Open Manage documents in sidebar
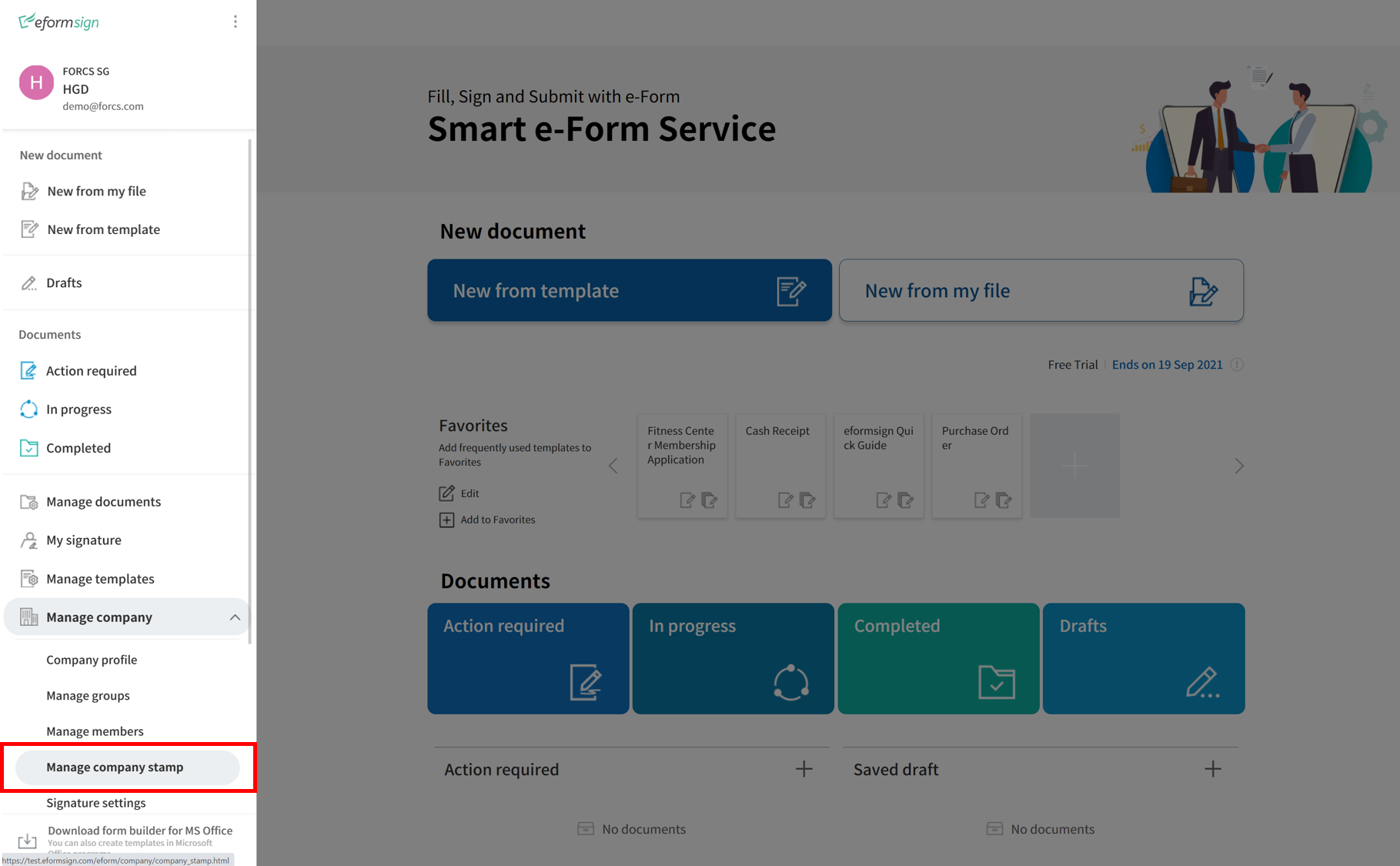This screenshot has height=866, width=1400. (103, 502)
